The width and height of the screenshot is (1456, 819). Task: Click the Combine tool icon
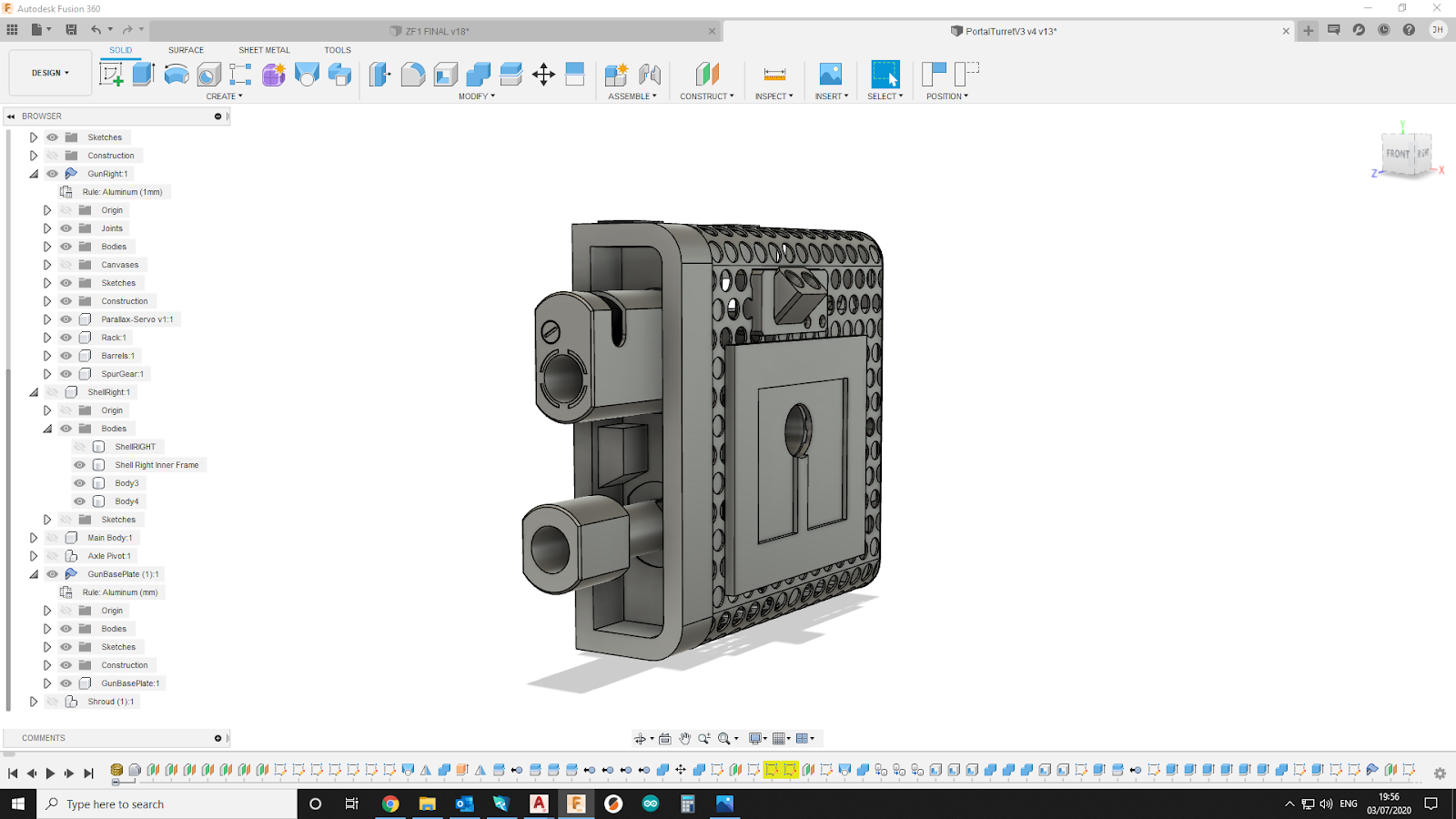pyautogui.click(x=479, y=74)
